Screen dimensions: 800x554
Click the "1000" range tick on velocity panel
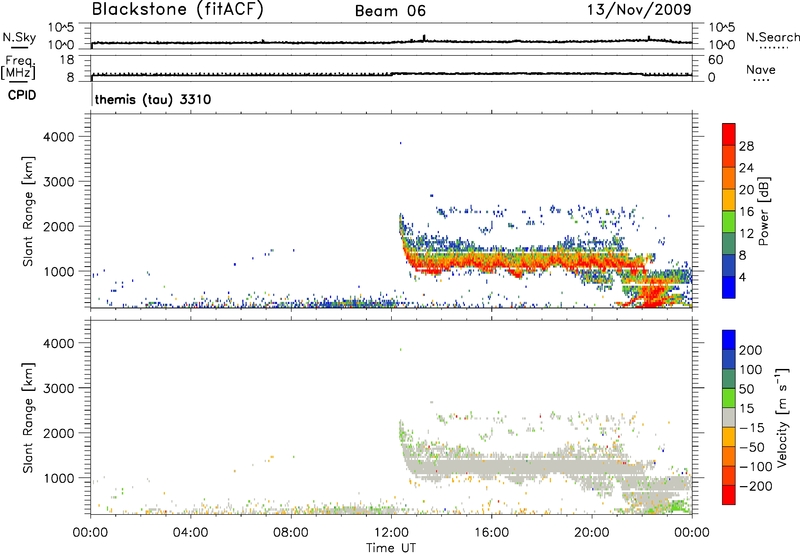click(59, 478)
